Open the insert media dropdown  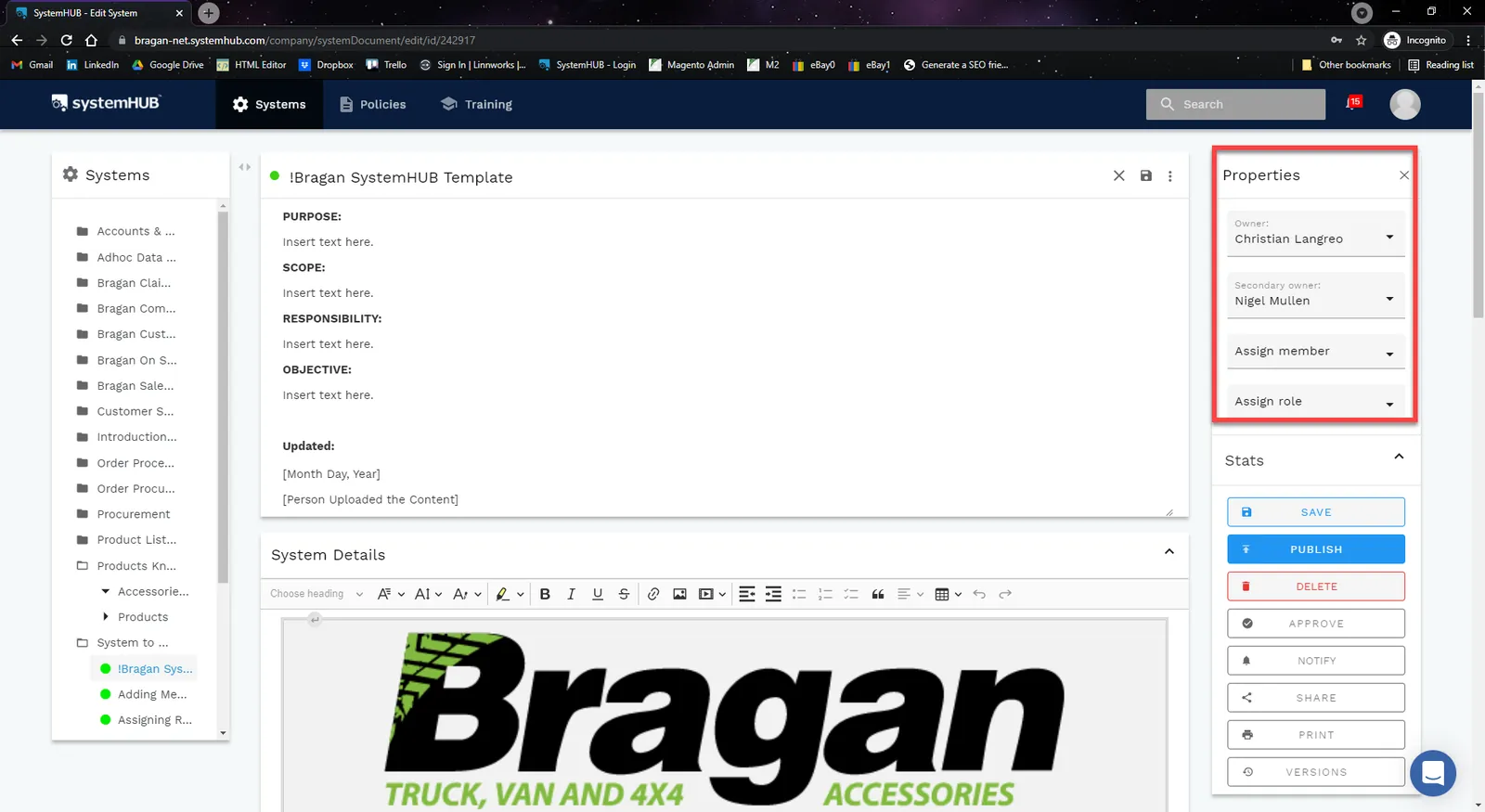pos(712,594)
